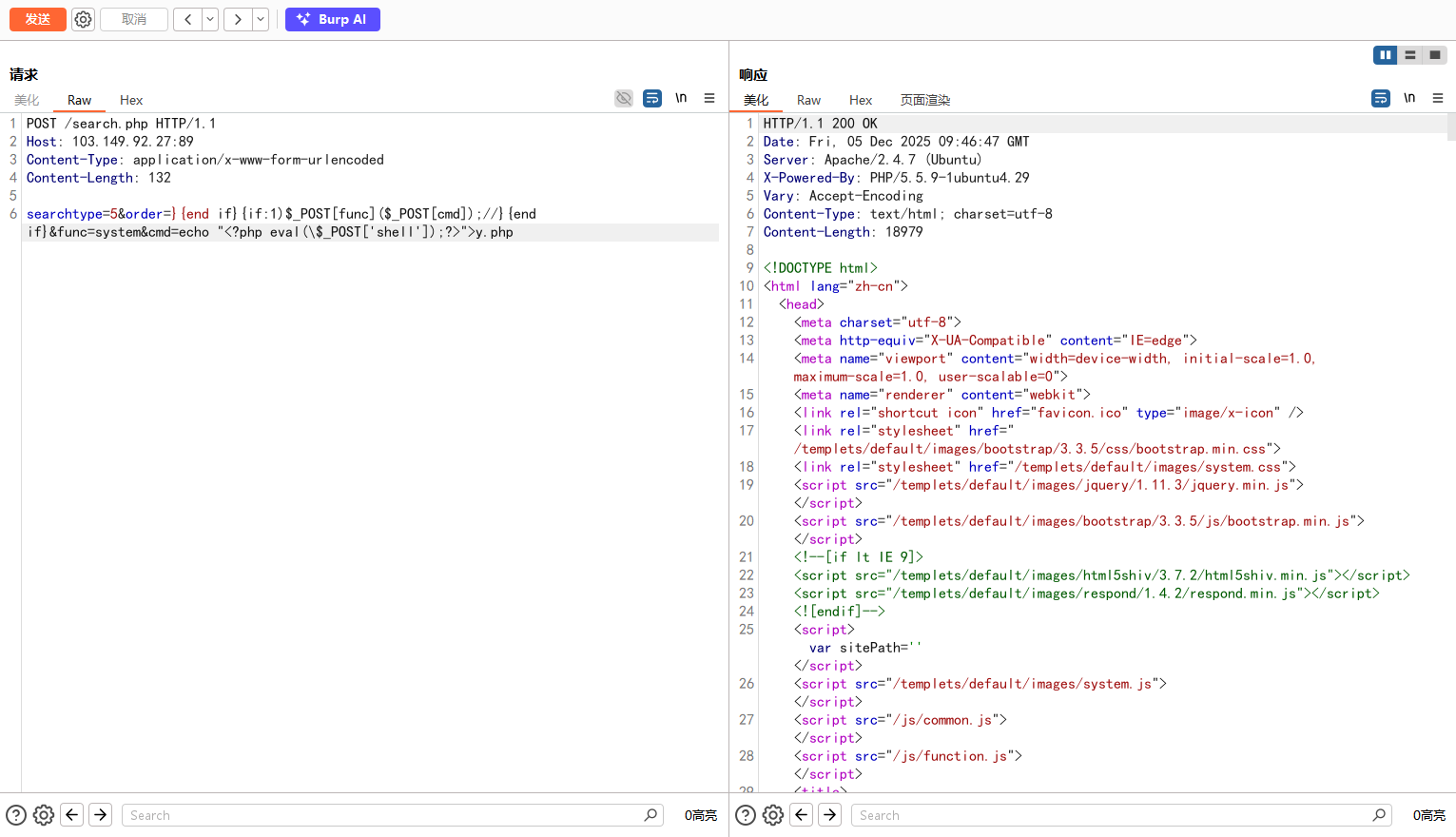Viewport: 1456px width, 837px height.
Task: Click the 'searchtype=5&order=' payload line
Action: [x=281, y=214]
